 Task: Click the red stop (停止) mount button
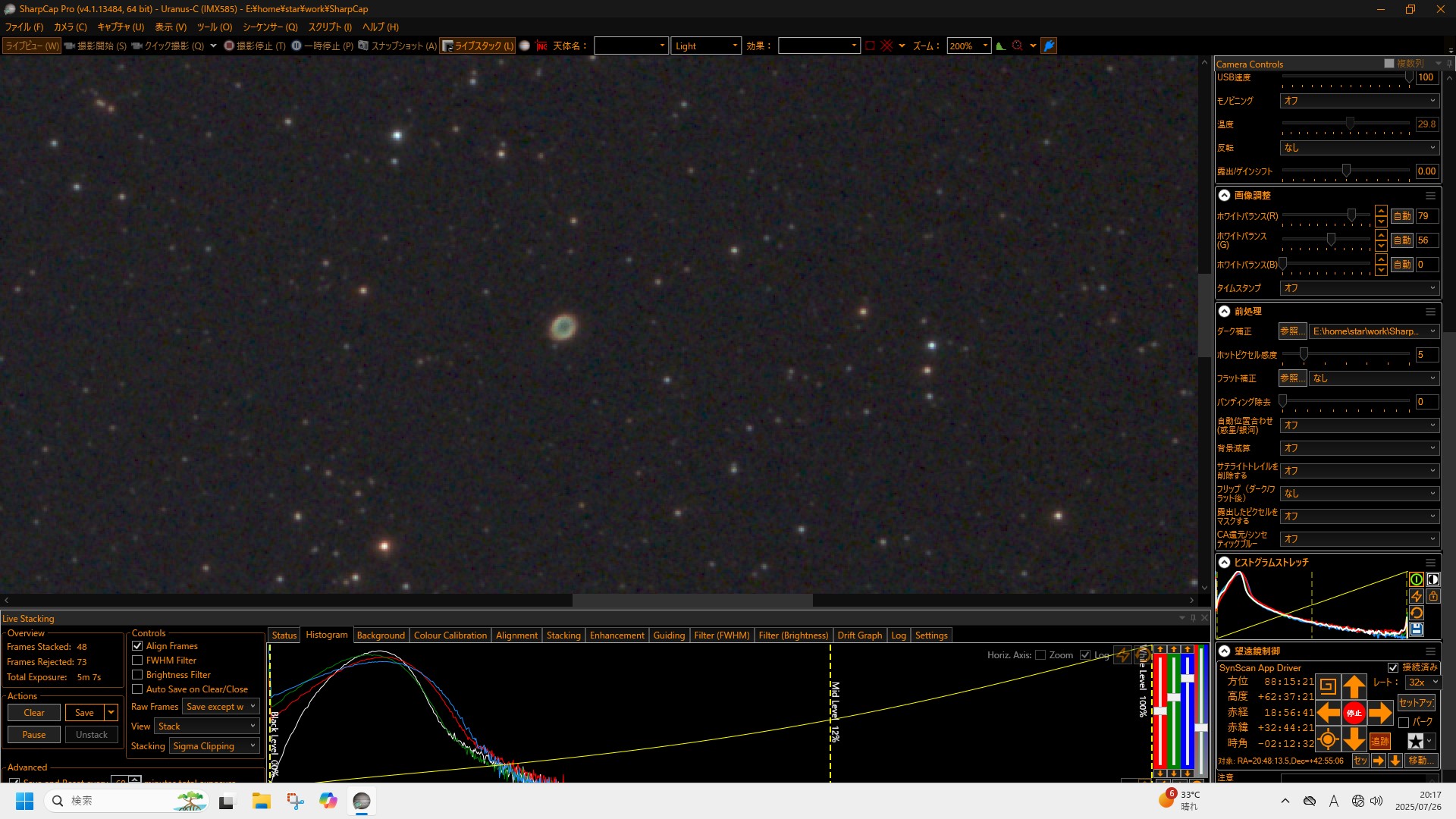click(1354, 713)
